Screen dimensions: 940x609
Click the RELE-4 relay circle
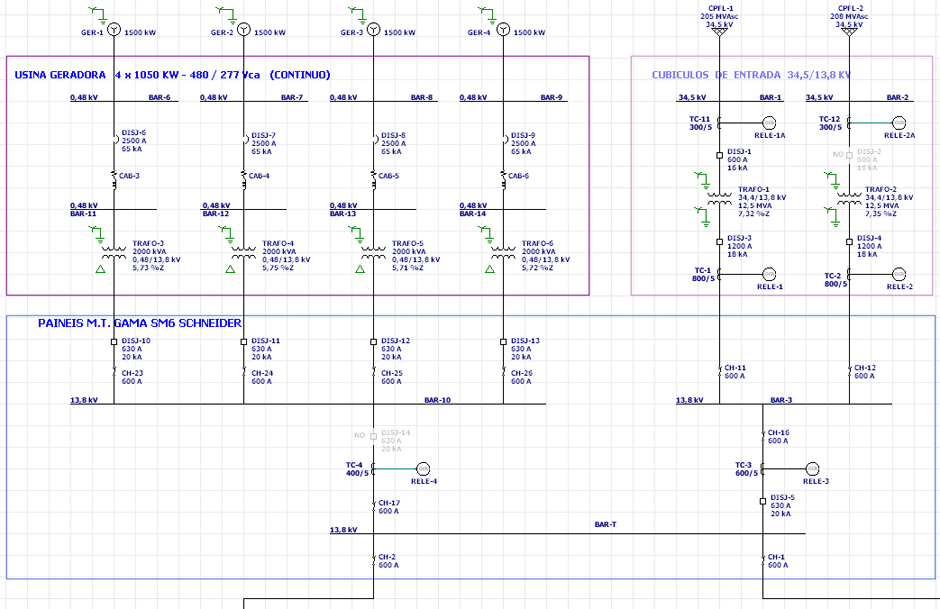(422, 468)
